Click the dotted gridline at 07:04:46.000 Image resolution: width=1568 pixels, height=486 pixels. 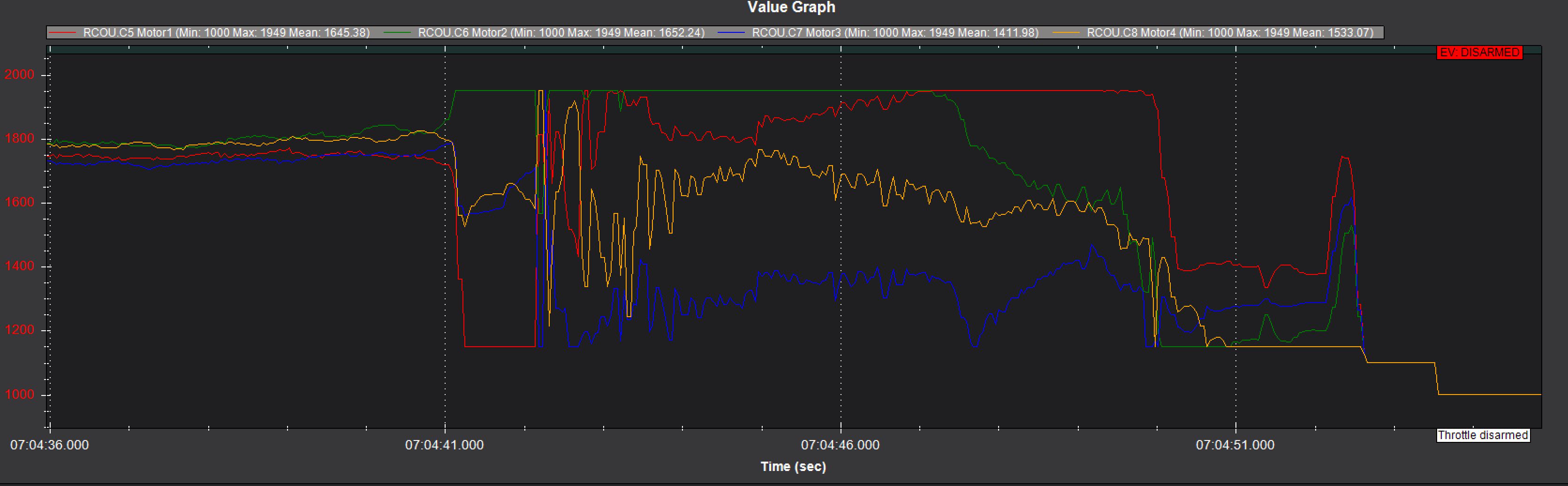(x=840, y=243)
